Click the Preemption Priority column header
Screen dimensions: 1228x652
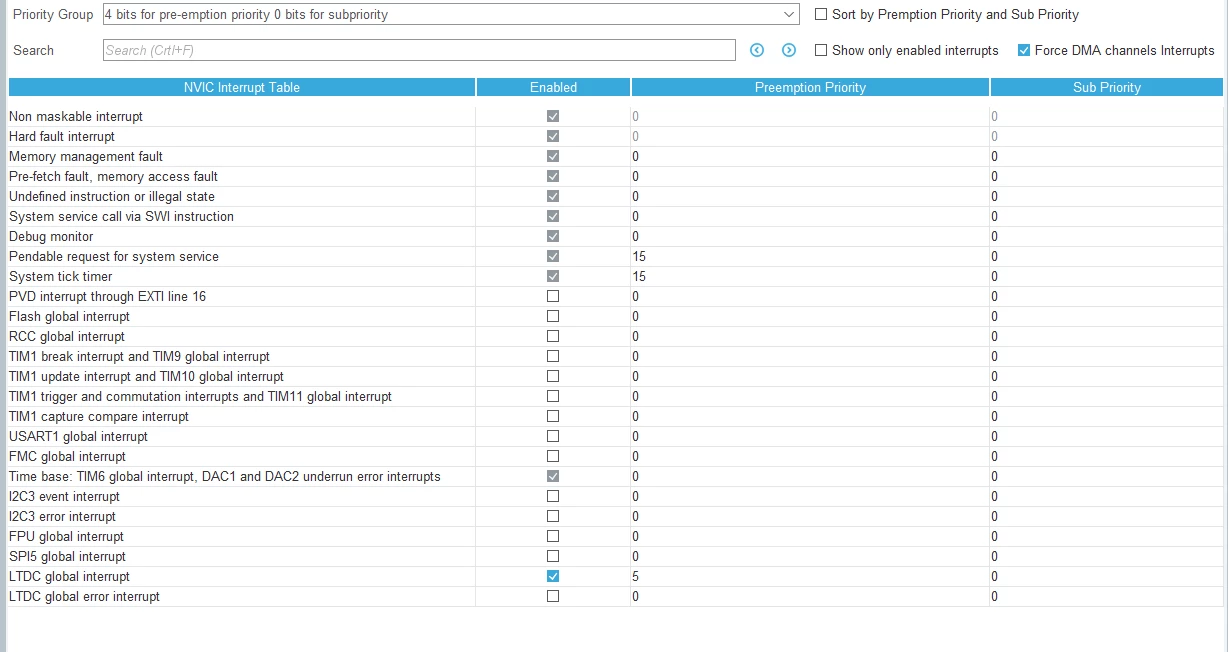click(810, 87)
